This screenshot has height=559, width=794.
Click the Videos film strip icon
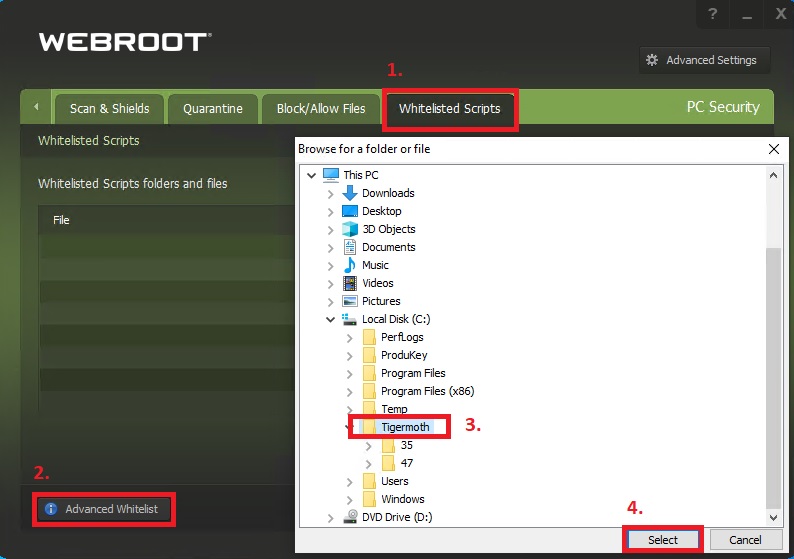coord(350,283)
